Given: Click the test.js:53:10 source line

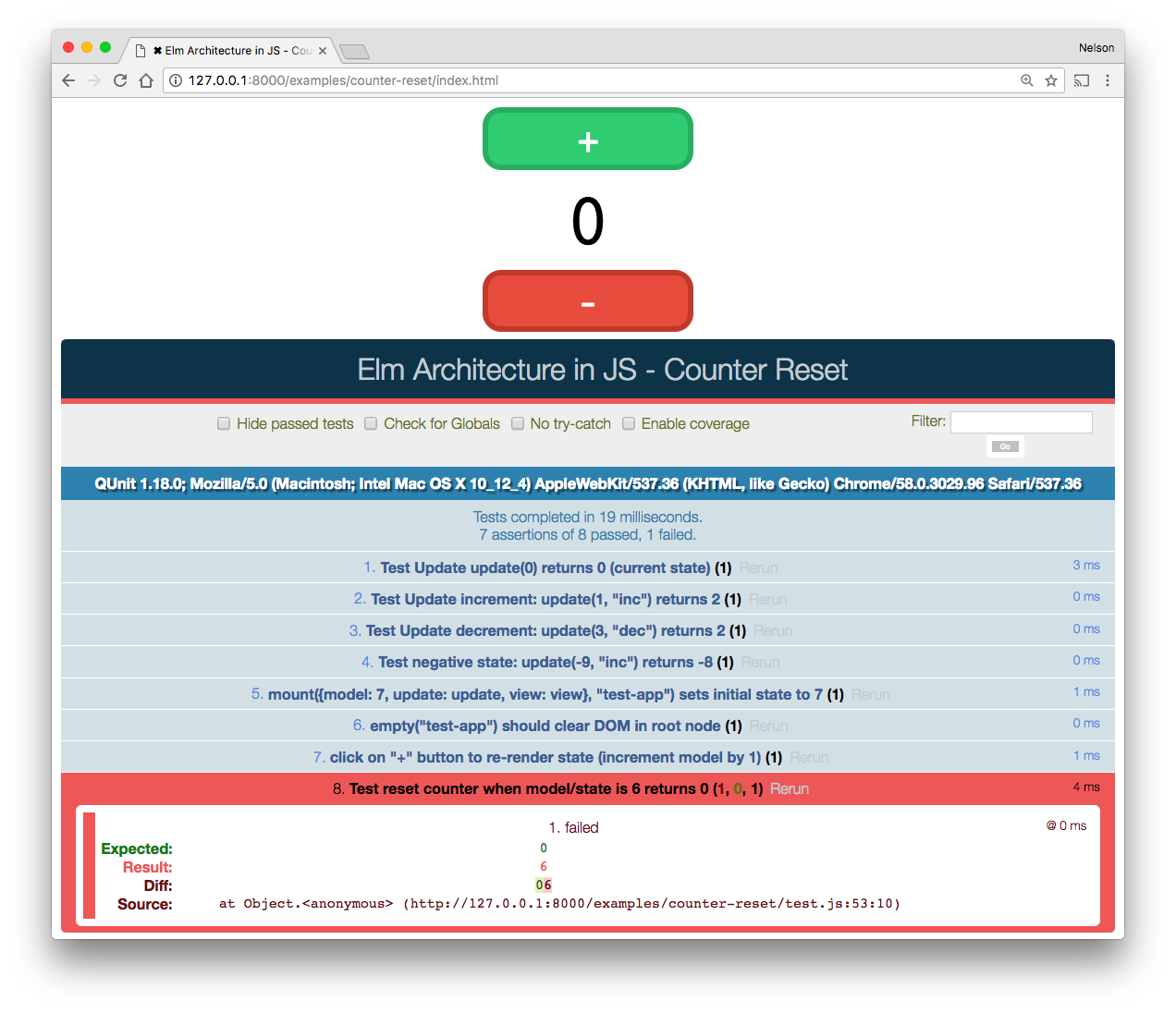Looking at the screenshot, I should point(559,904).
